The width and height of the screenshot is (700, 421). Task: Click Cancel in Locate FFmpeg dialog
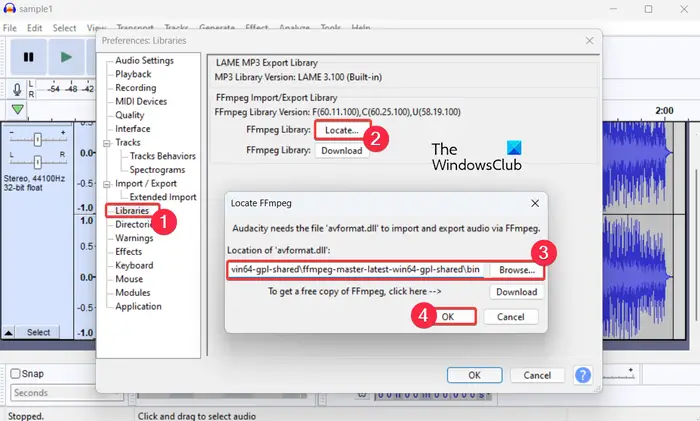511,317
